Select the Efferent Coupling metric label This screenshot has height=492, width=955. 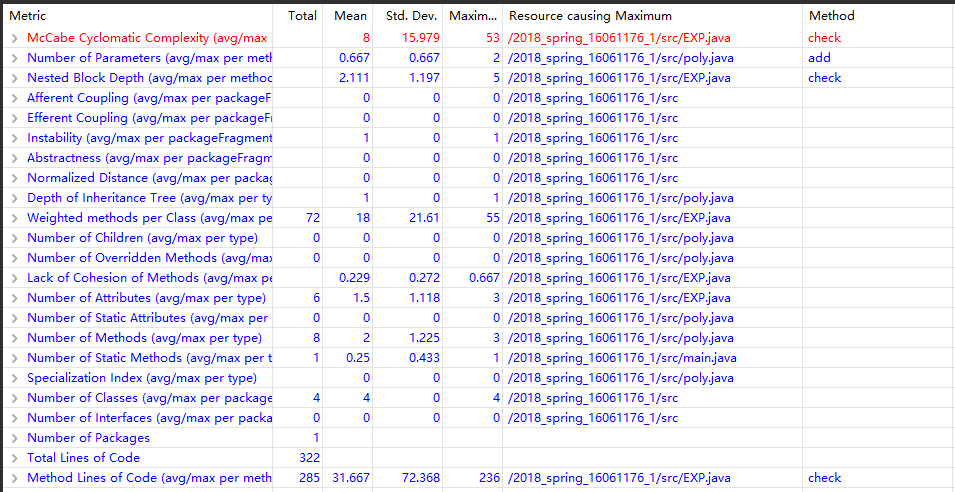[x=150, y=118]
